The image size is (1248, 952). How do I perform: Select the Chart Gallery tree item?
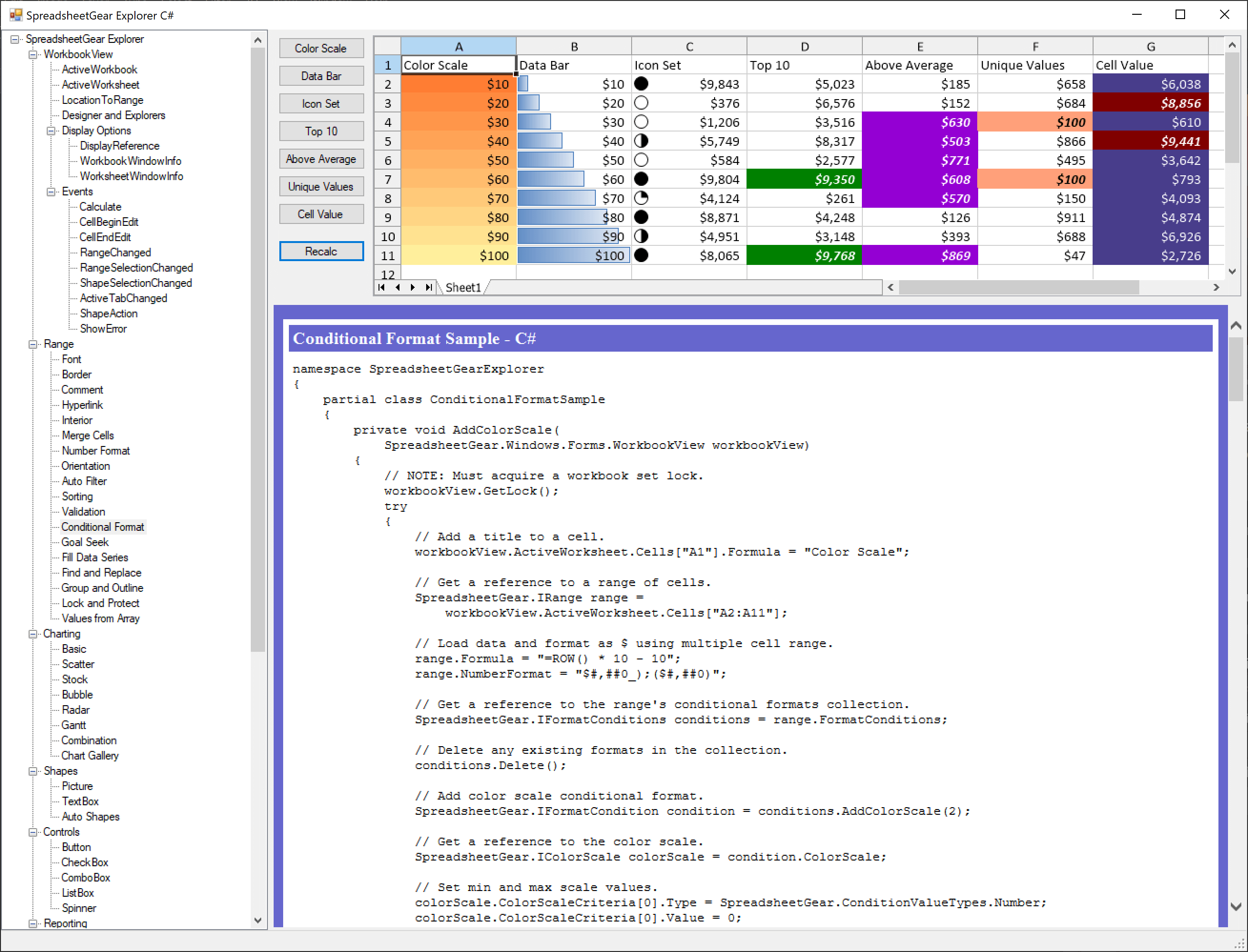[x=90, y=755]
